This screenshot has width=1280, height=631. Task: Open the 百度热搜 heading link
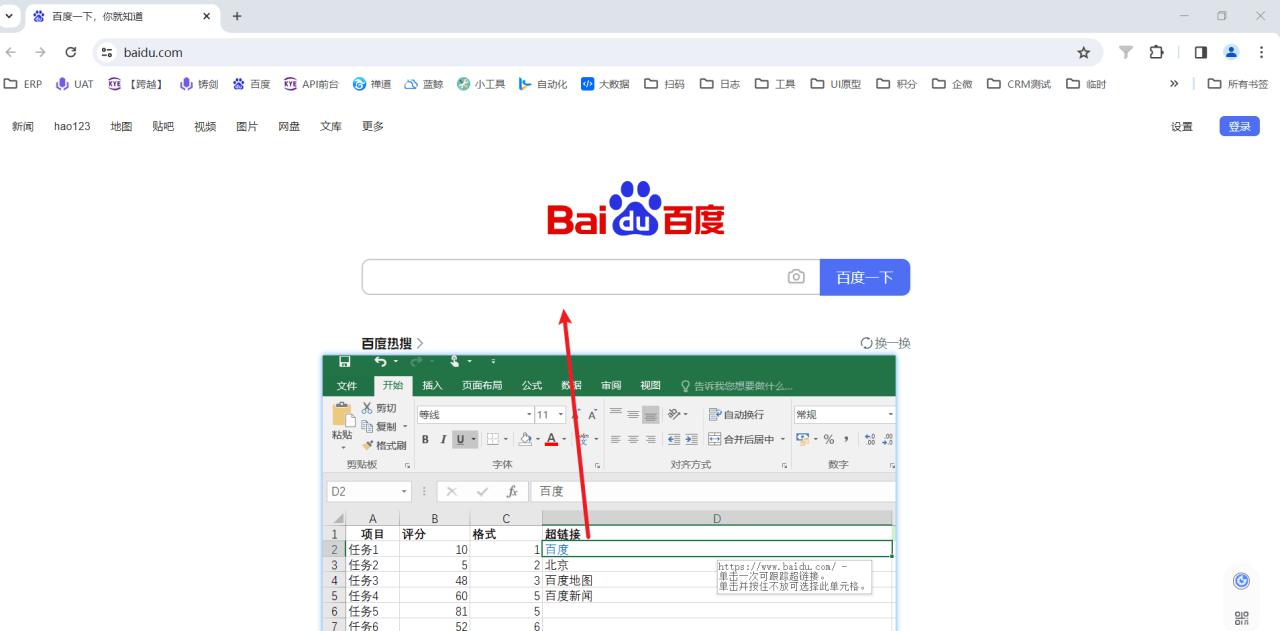392,343
